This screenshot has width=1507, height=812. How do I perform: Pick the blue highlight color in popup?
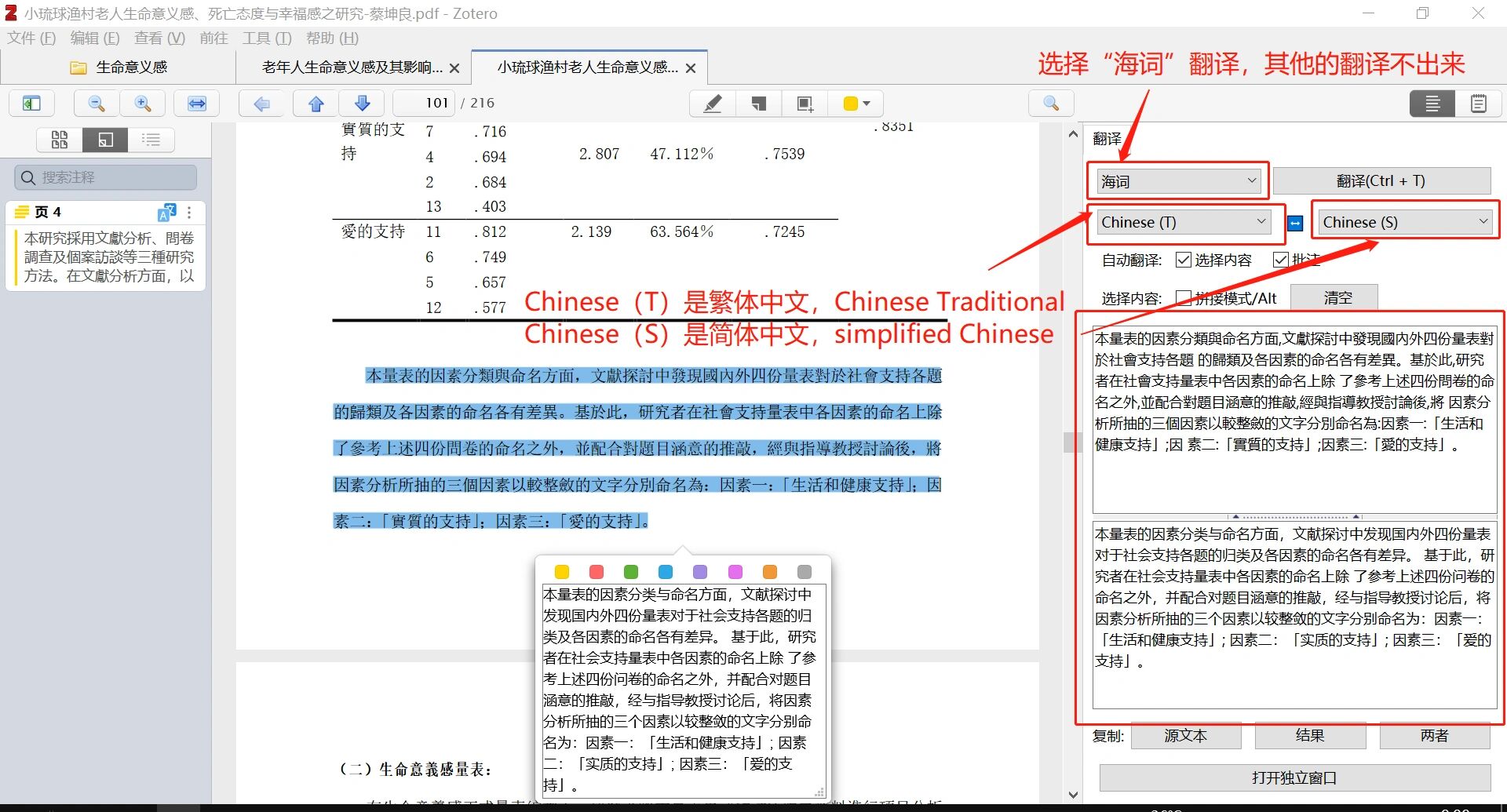pos(666,572)
